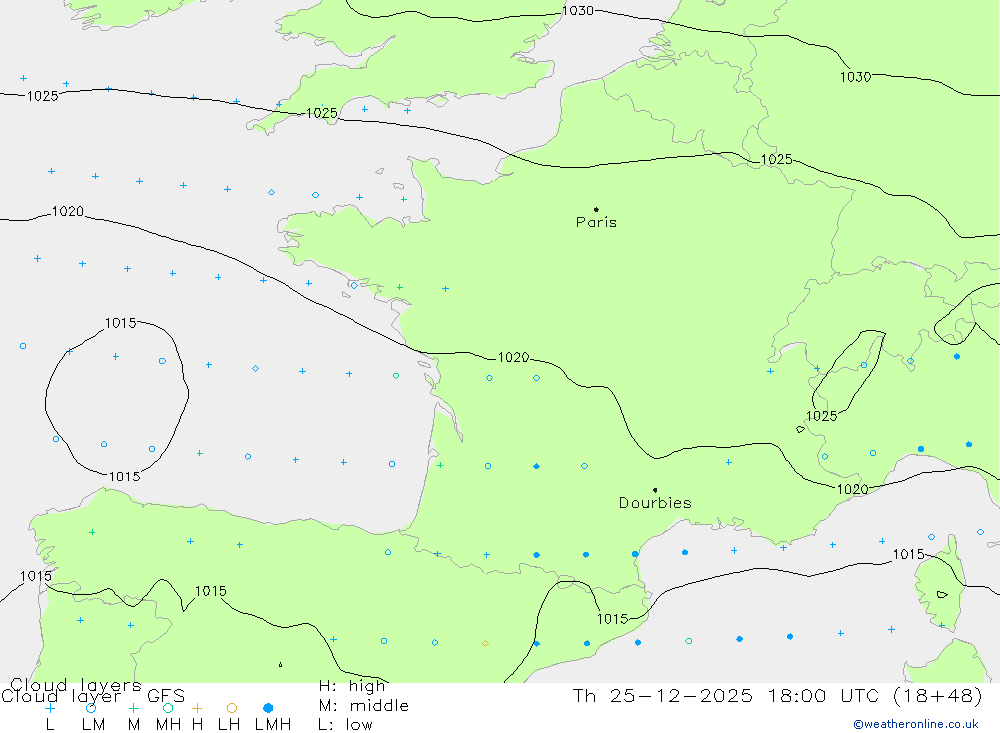Click the 'MH' legend label

pyautogui.click(x=168, y=725)
